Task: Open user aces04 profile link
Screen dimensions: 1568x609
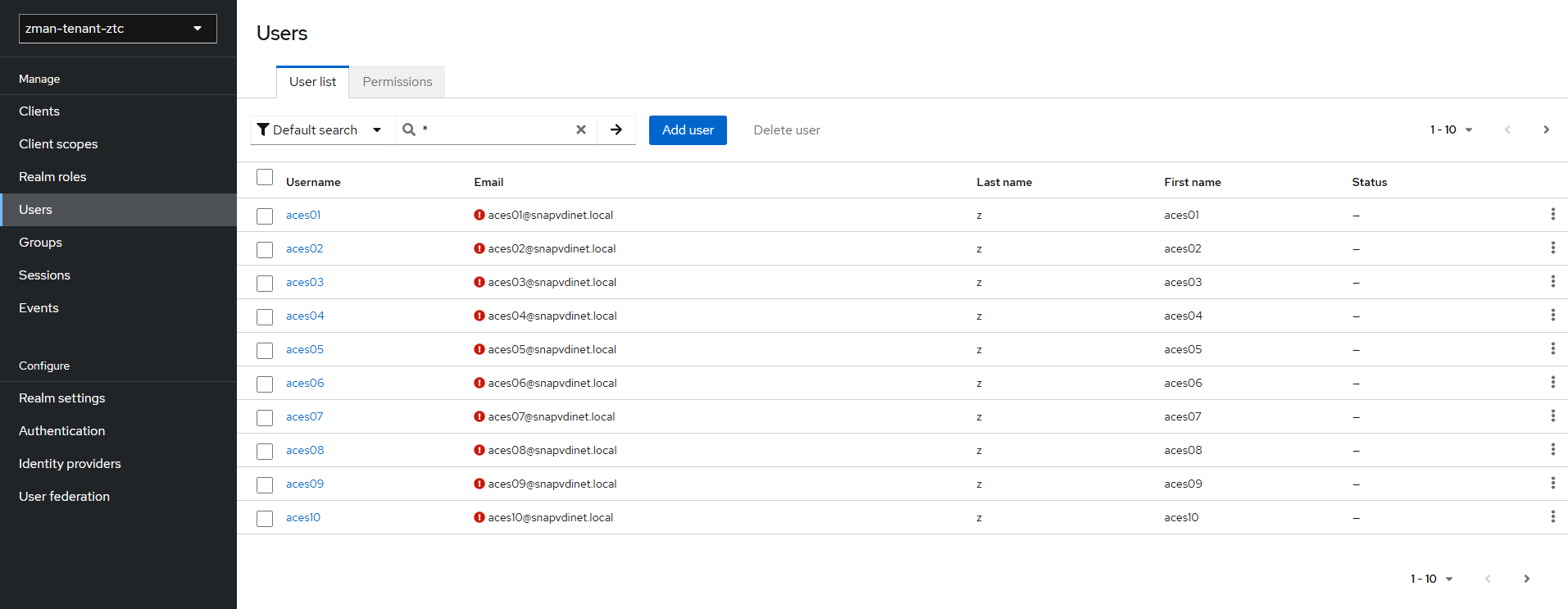Action: tap(305, 316)
